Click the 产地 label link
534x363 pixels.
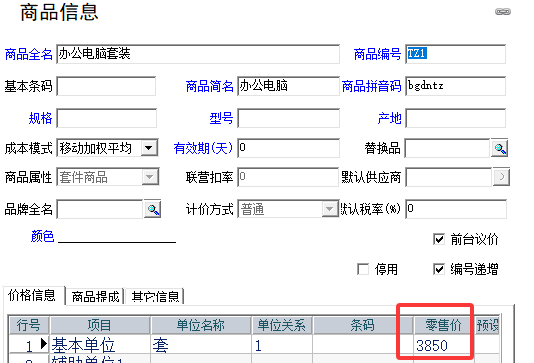(x=389, y=118)
